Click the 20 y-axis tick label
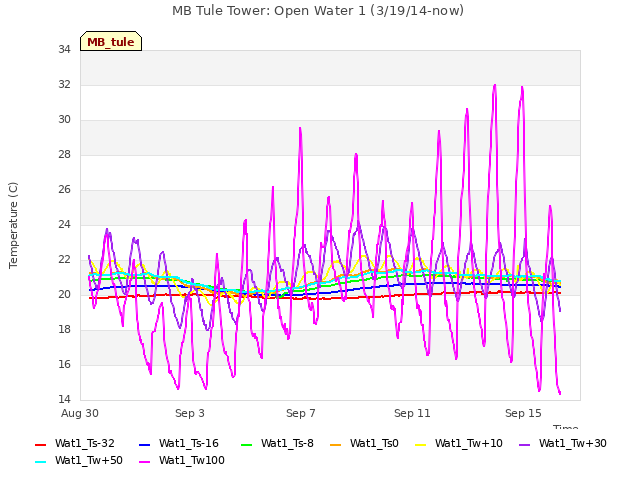The height and width of the screenshot is (480, 640). click(64, 295)
